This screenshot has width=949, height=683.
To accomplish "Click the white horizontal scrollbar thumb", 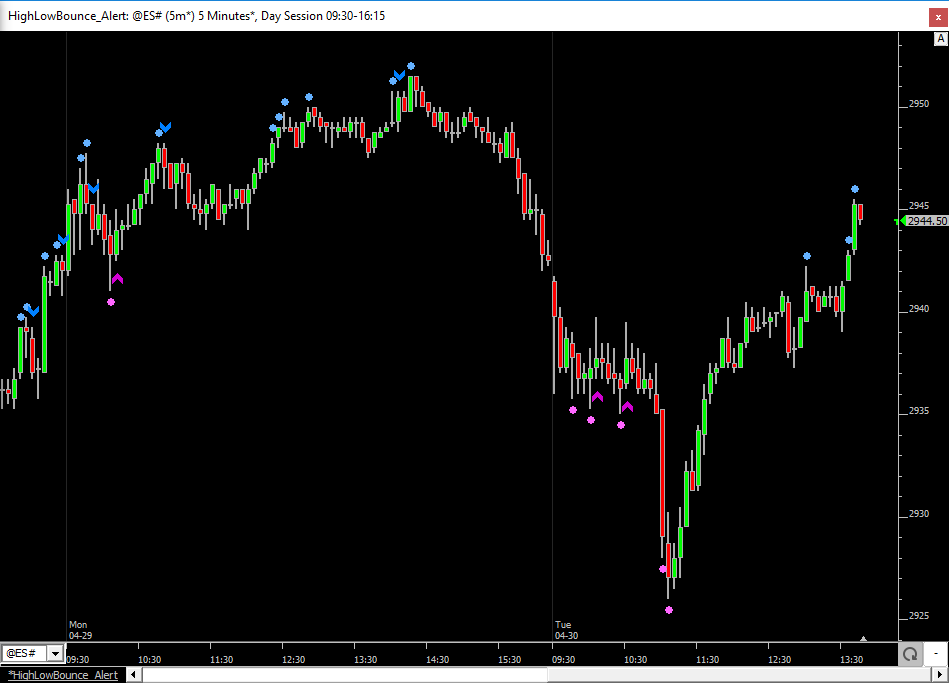I will (x=345, y=675).
